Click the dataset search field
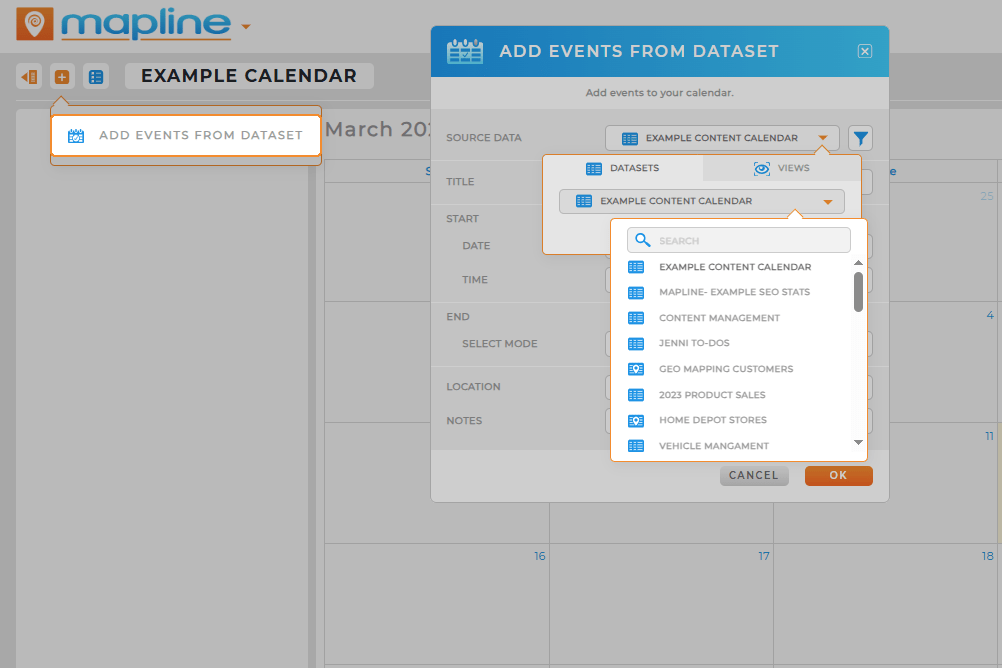This screenshot has height=668, width=1002. pyautogui.click(x=739, y=240)
